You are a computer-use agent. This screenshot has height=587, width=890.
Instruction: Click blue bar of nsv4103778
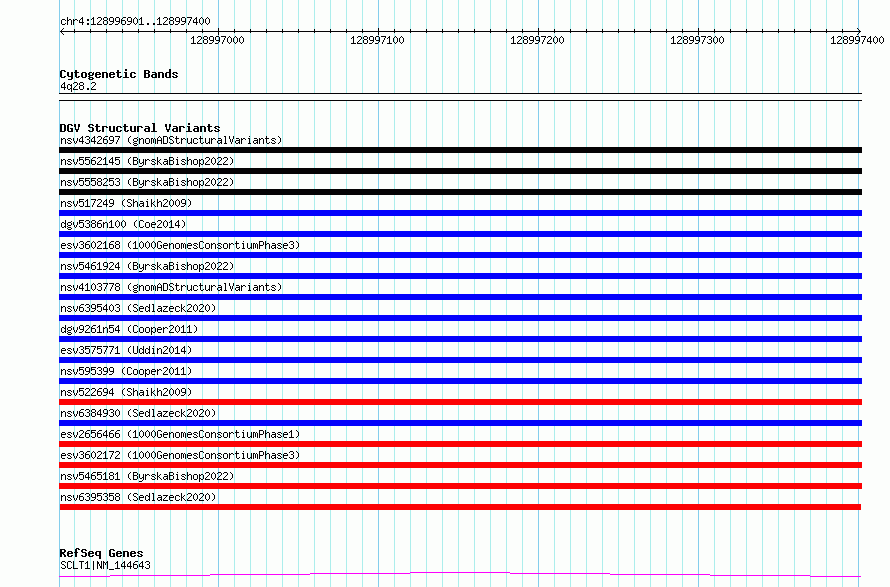[x=460, y=297]
